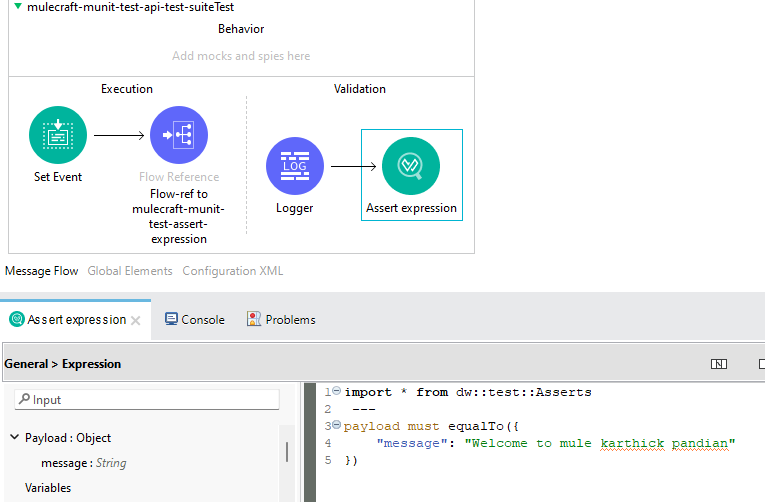Click the Input search field
765x502 pixels.
click(x=150, y=400)
